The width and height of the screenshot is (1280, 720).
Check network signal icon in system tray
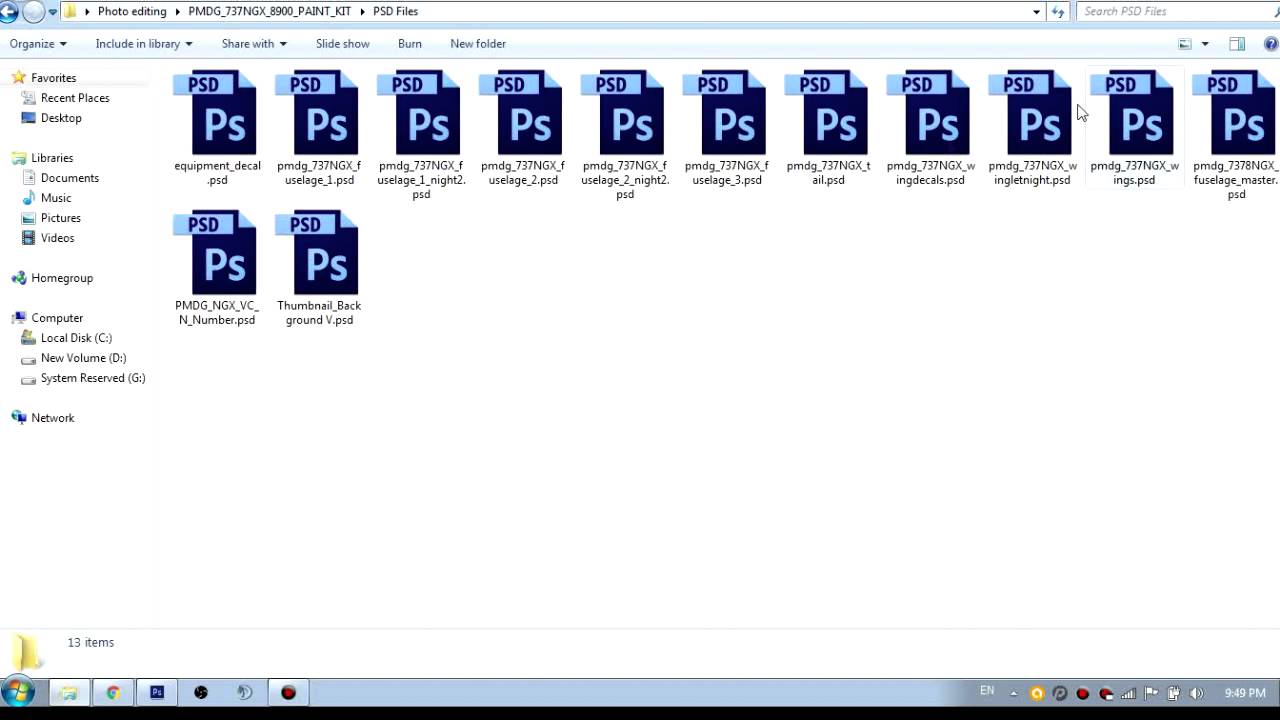click(1128, 693)
